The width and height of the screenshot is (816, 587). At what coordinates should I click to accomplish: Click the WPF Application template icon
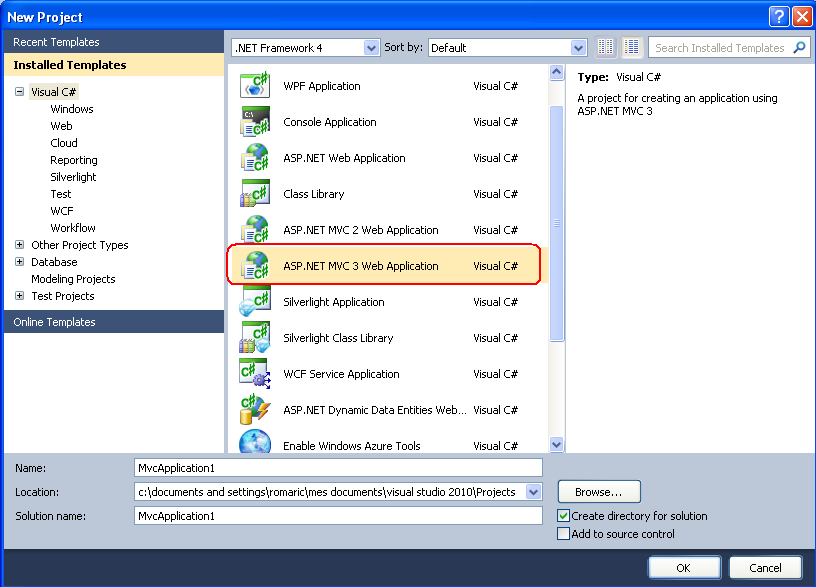pos(255,86)
